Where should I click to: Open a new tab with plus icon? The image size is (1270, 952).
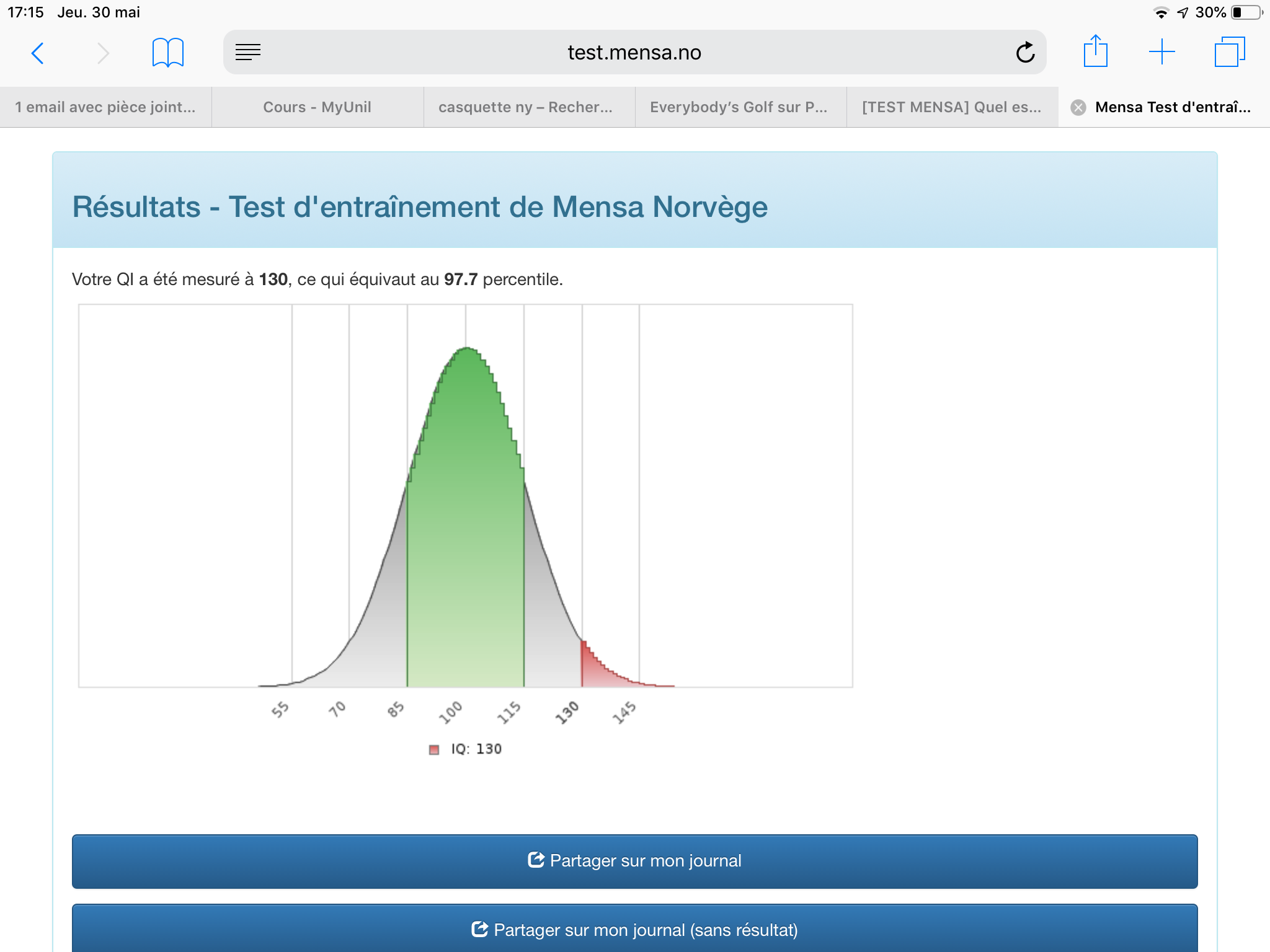tap(1161, 52)
